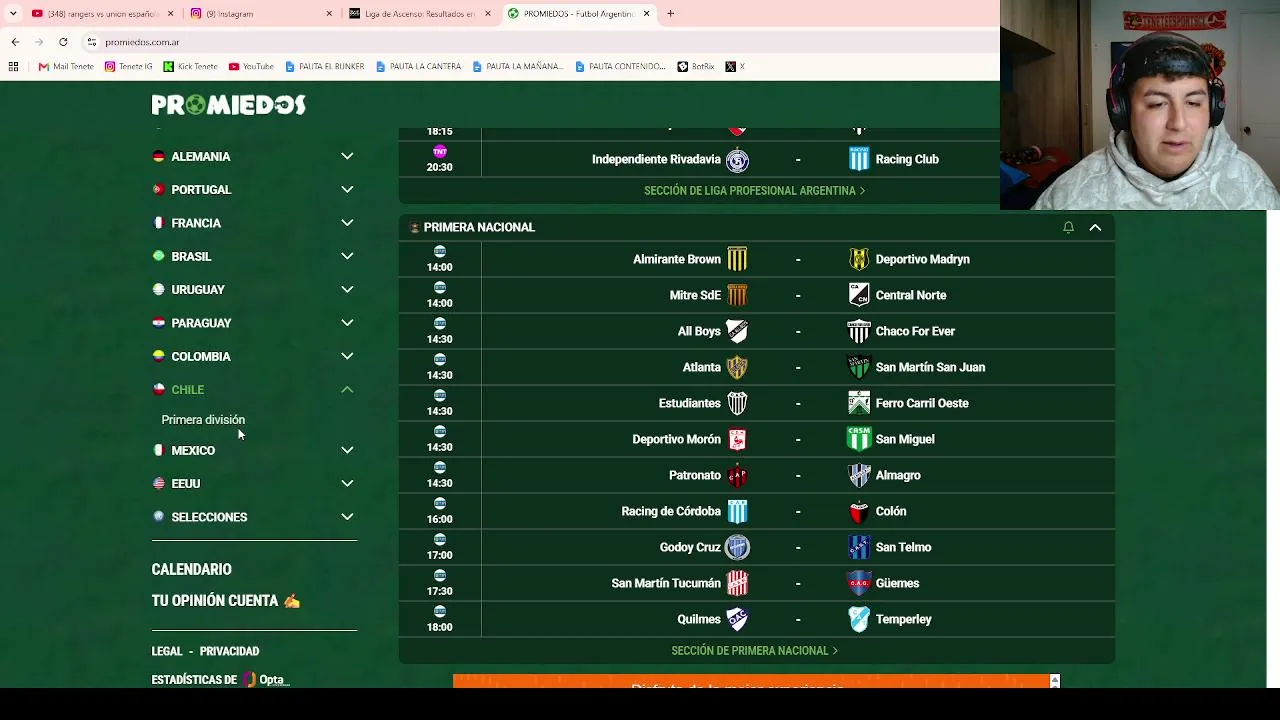This screenshot has width=1280, height=720.
Task: Click the Deportivo Madryn team crest
Action: pos(859,259)
